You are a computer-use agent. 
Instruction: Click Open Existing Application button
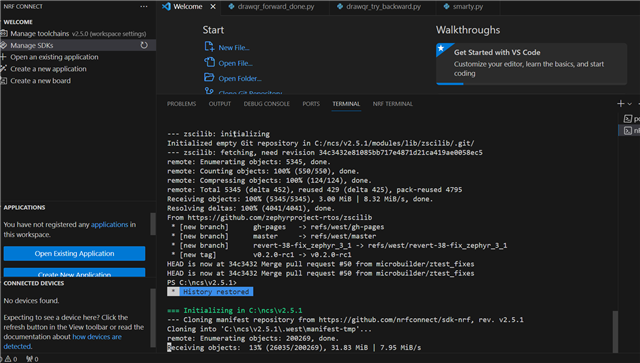click(x=74, y=254)
